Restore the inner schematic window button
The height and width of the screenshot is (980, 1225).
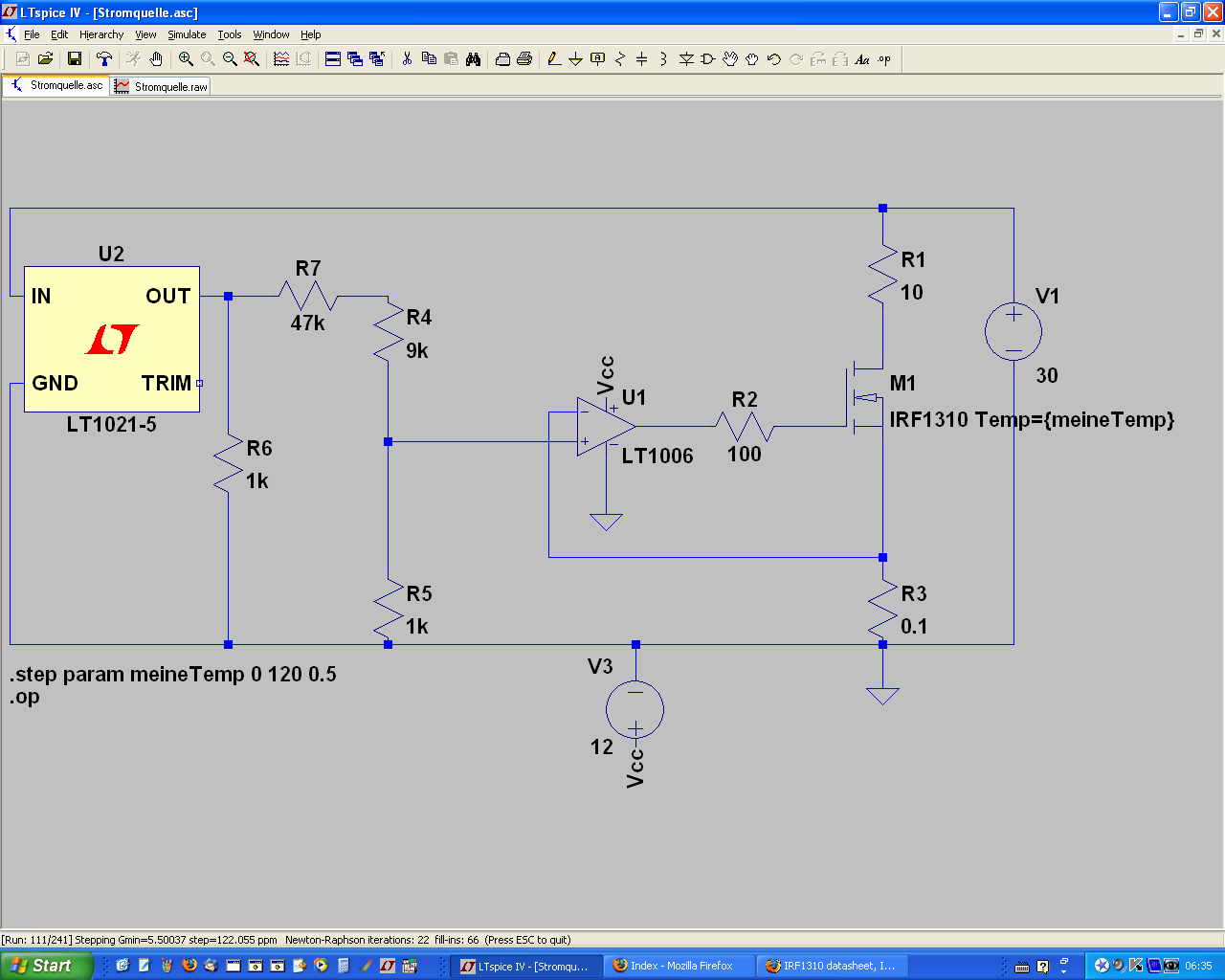point(1198,33)
